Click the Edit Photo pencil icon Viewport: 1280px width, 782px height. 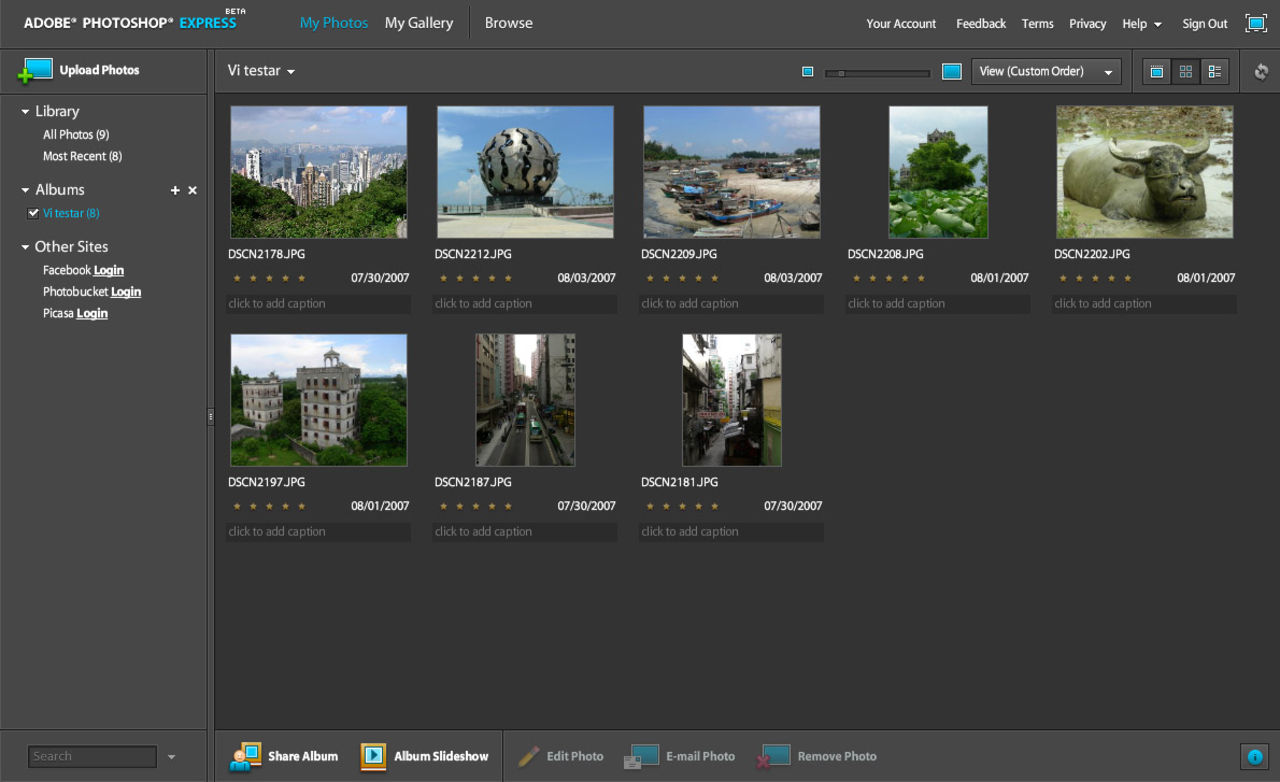coord(527,756)
